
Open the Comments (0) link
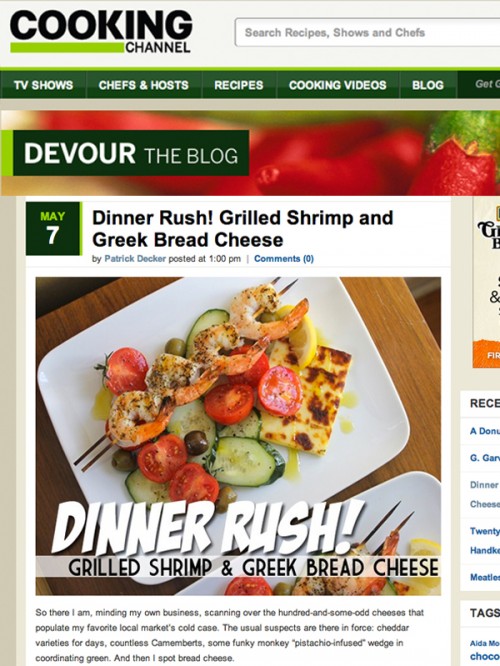284,259
